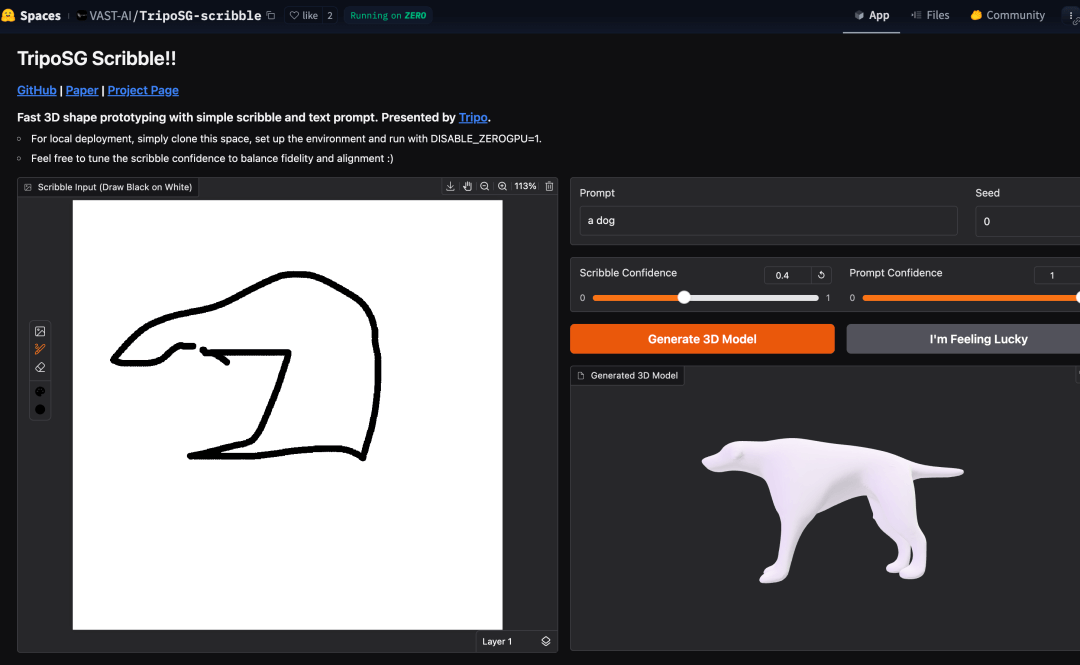Zoom out on the scribble canvas
This screenshot has height=665, width=1080.
tap(484, 186)
